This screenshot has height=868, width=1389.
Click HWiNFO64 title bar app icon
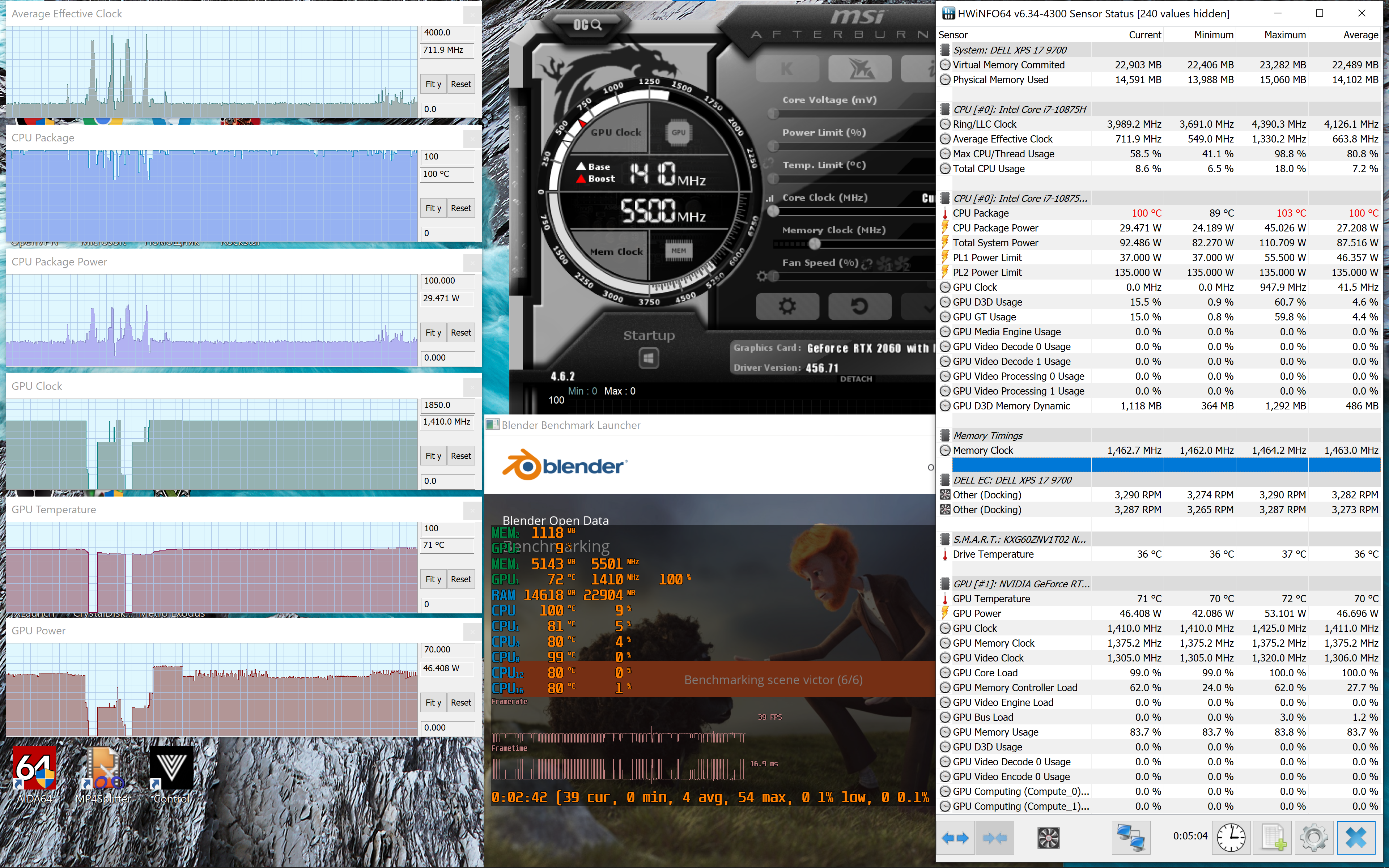(x=948, y=13)
